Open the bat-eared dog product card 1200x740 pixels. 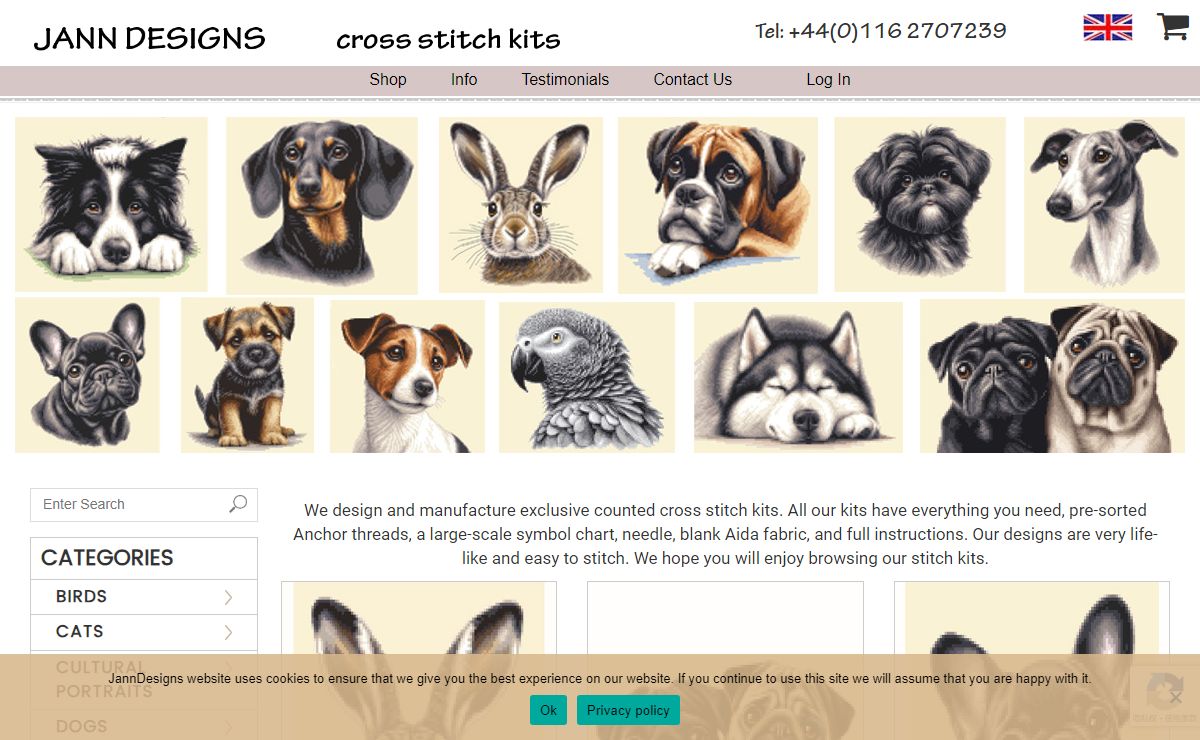click(1032, 660)
